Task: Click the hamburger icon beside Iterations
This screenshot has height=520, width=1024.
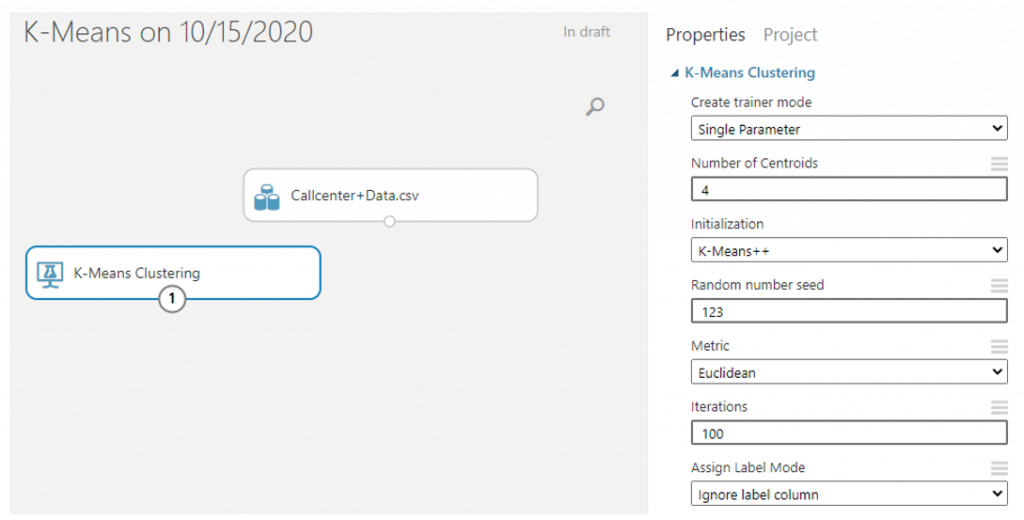Action: [x=999, y=407]
